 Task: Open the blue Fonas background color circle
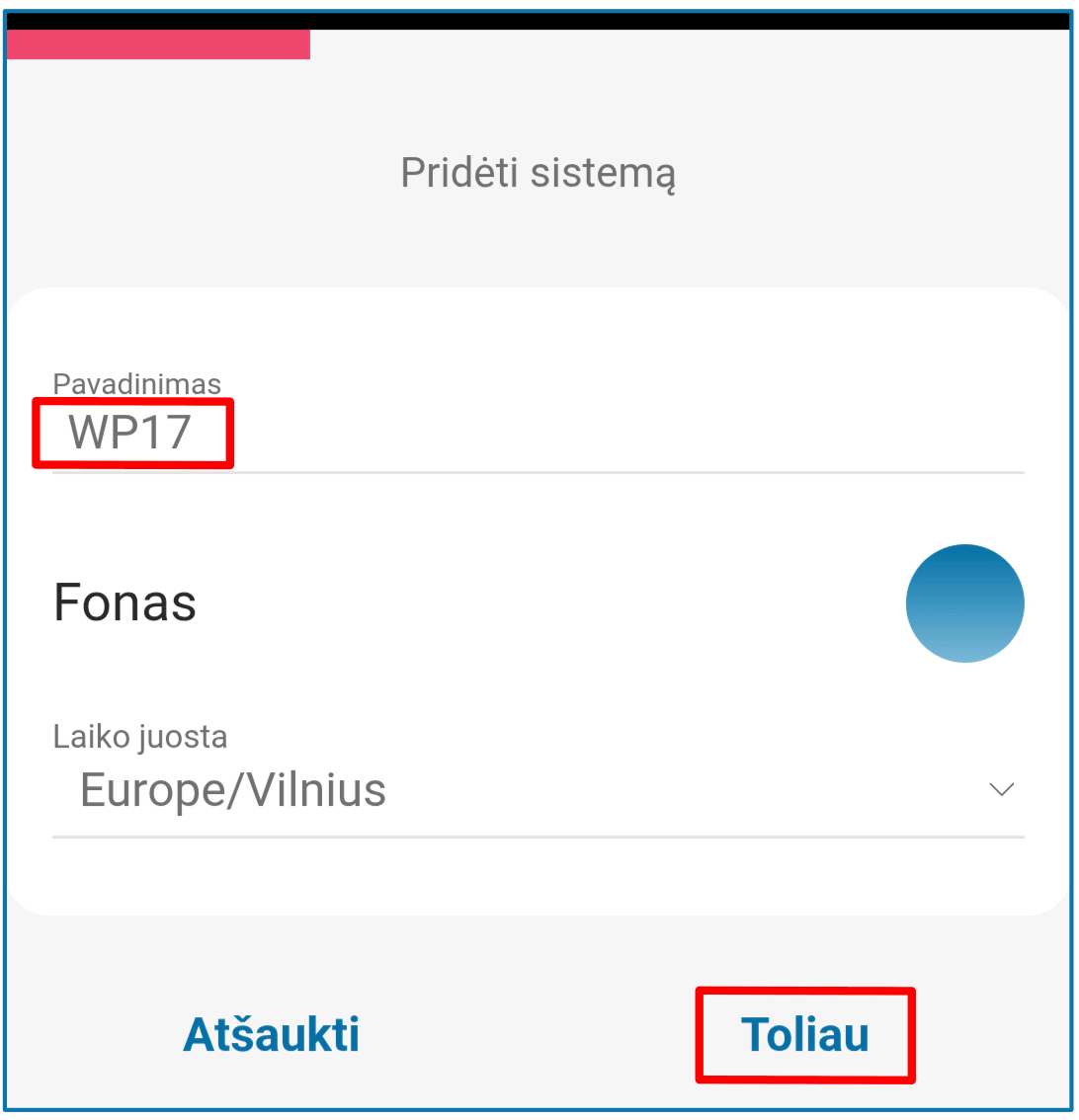[964, 602]
